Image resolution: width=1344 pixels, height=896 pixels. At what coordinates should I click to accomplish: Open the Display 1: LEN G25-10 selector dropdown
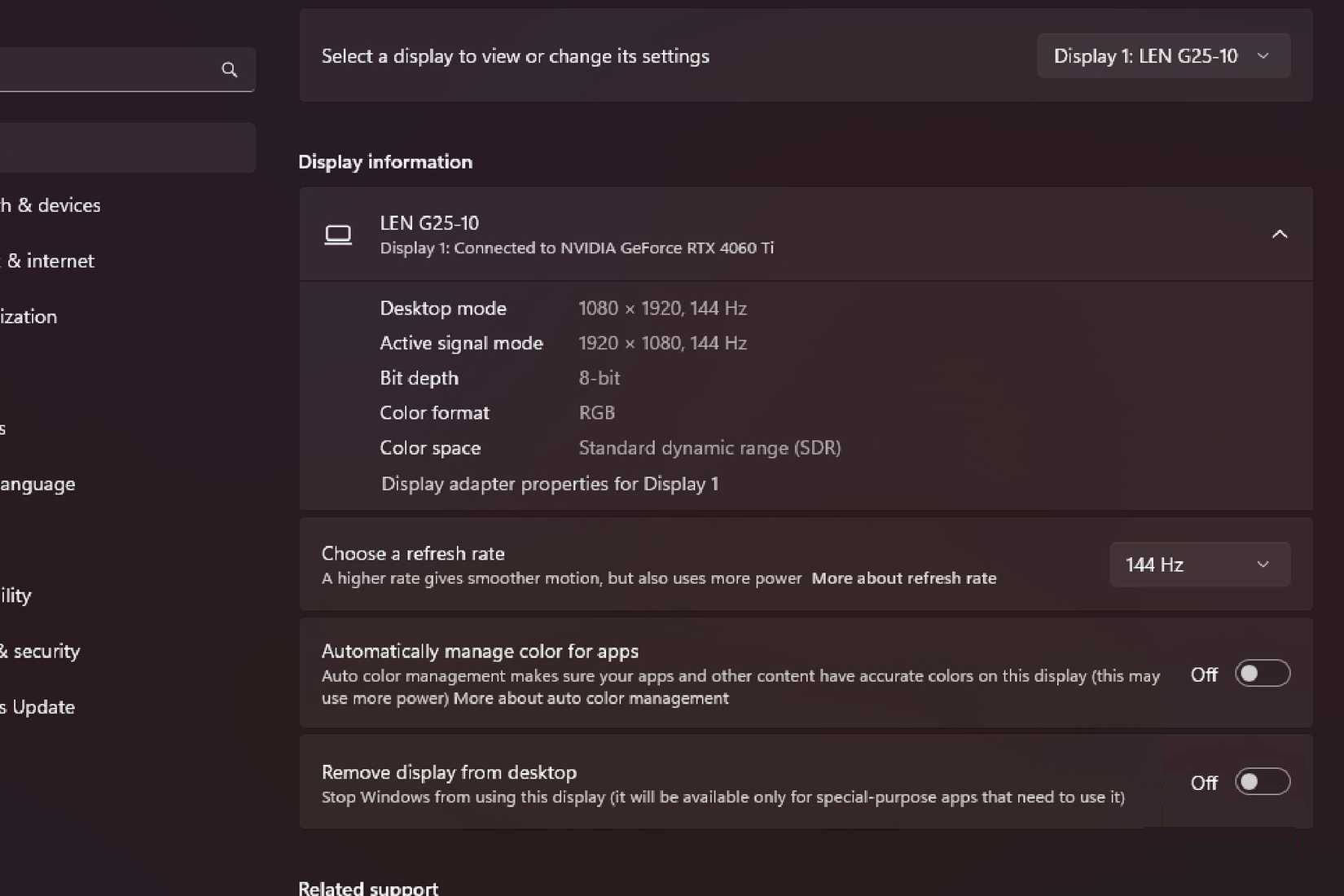pyautogui.click(x=1162, y=55)
